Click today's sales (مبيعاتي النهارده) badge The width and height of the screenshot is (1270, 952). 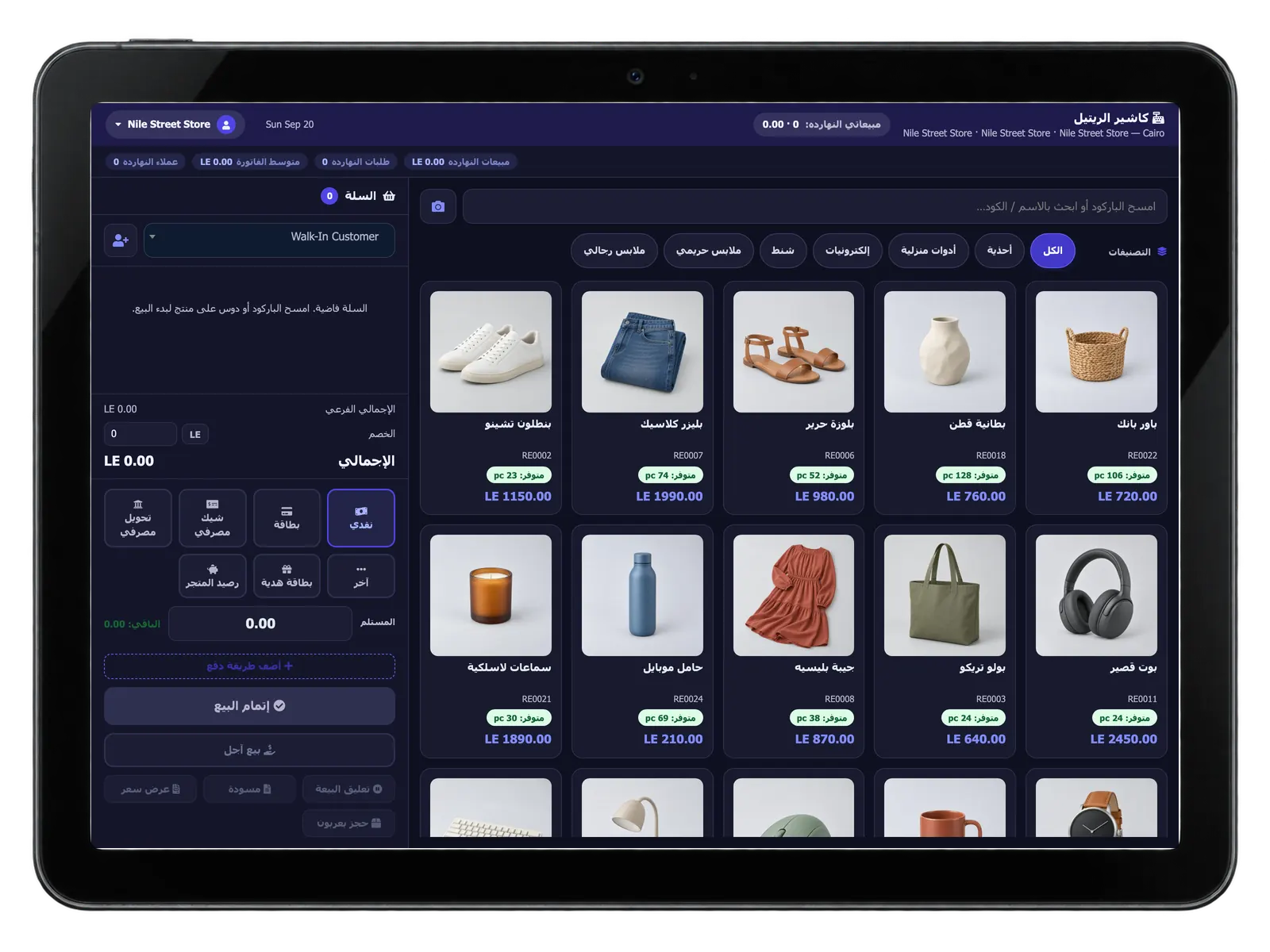coord(822,125)
